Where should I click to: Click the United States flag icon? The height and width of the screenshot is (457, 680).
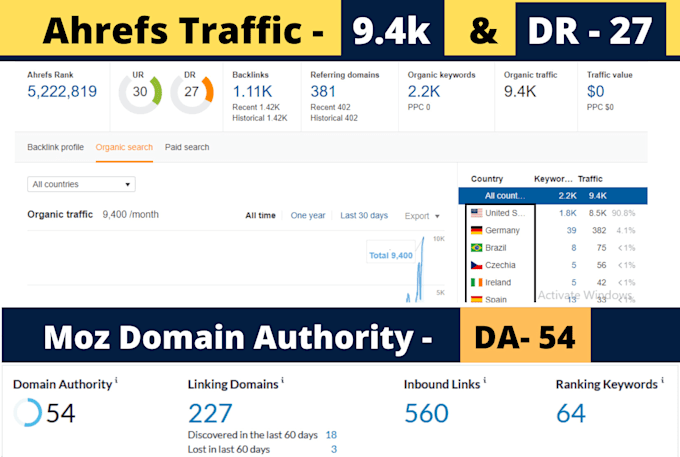pos(477,213)
